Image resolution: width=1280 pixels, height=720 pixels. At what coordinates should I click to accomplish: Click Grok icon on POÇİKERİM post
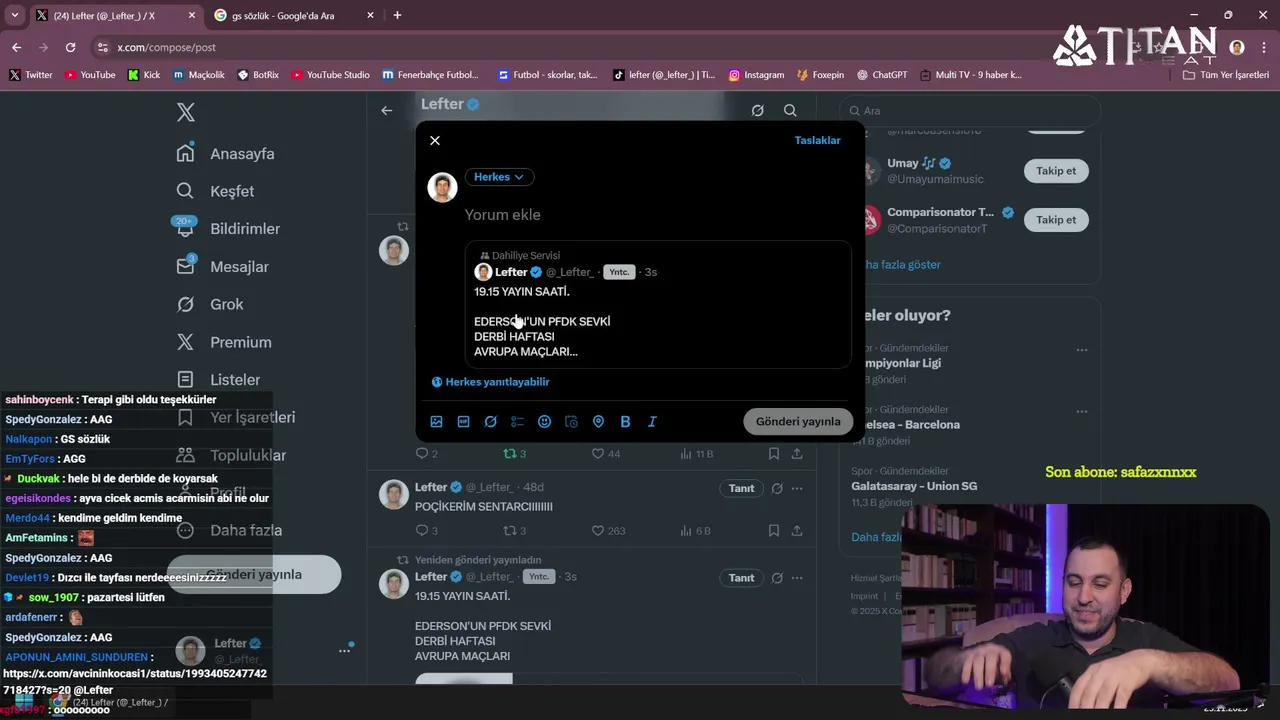pyautogui.click(x=777, y=488)
